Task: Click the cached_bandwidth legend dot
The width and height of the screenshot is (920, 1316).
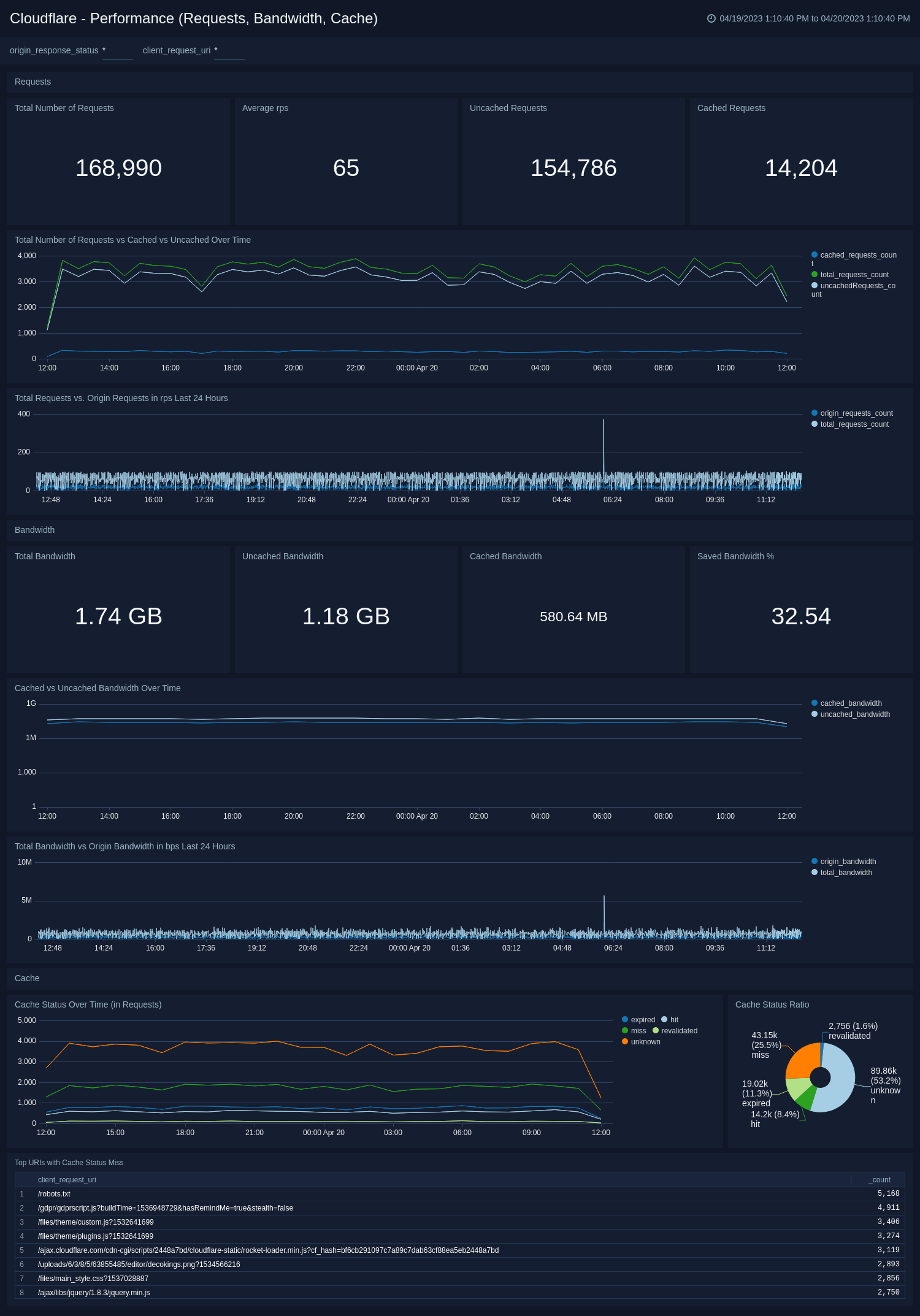Action: click(815, 703)
